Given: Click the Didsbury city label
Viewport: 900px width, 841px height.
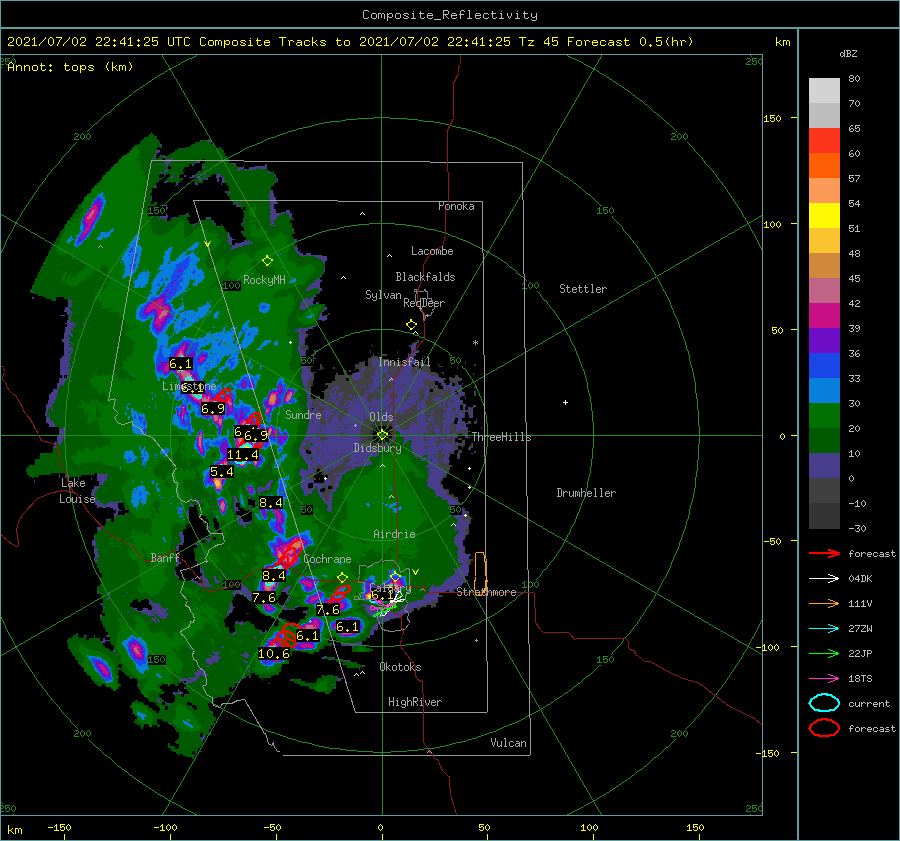Looking at the screenshot, I should (377, 448).
